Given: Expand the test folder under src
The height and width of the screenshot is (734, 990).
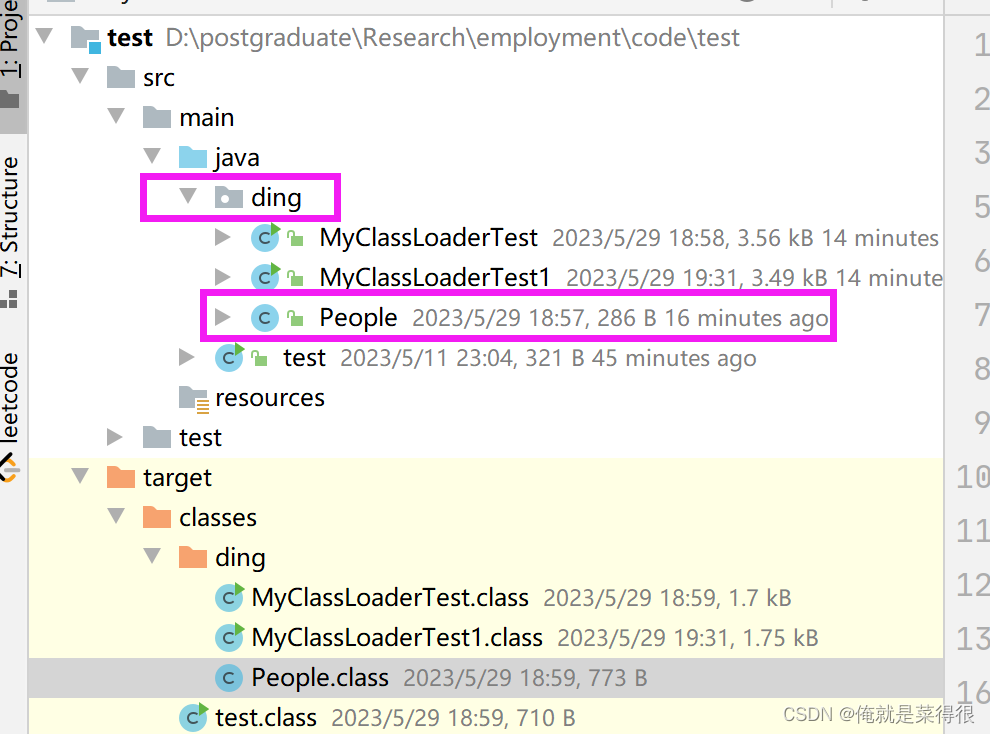Looking at the screenshot, I should point(114,437).
